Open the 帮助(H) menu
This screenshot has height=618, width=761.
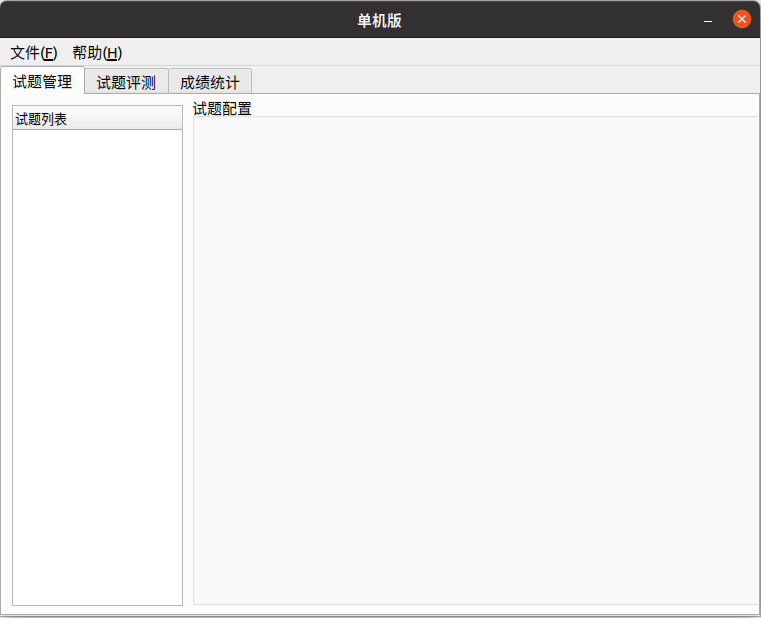pos(97,53)
